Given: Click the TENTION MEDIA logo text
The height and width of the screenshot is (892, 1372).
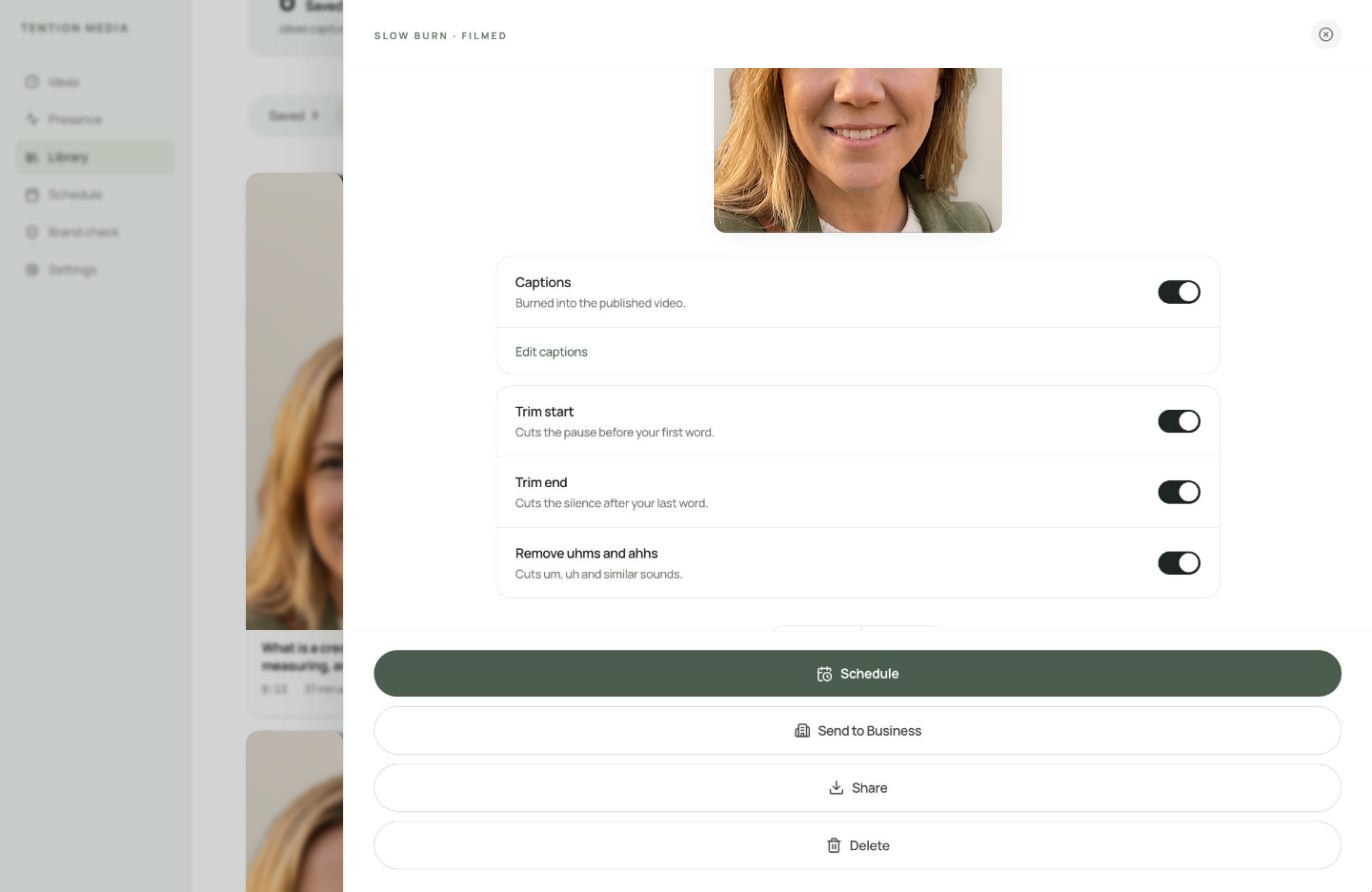Looking at the screenshot, I should point(75,28).
